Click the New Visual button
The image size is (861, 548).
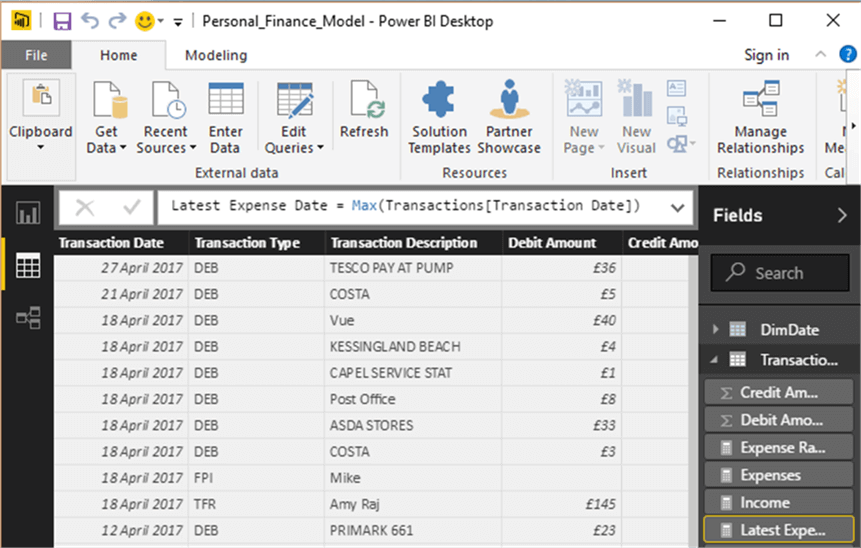[x=636, y=118]
